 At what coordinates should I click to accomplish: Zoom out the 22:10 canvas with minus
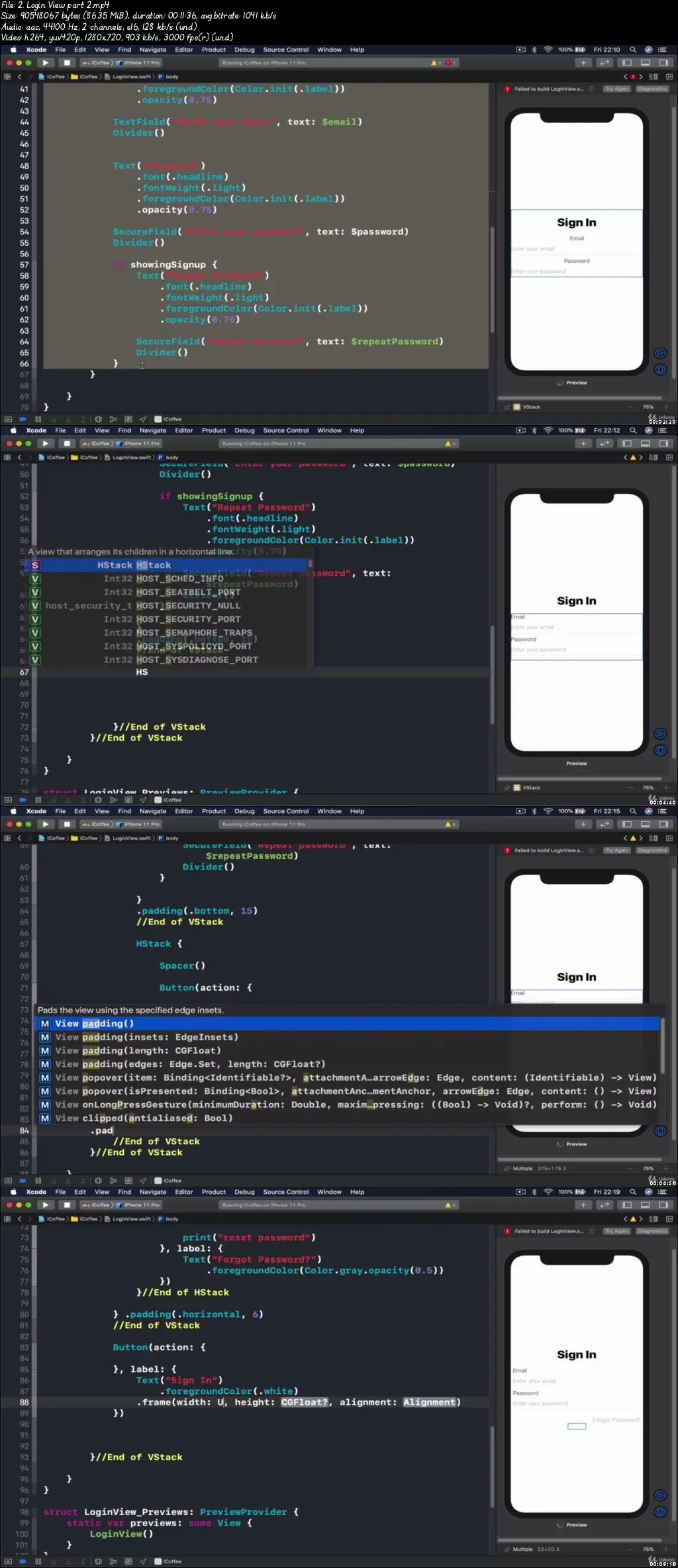pos(630,407)
